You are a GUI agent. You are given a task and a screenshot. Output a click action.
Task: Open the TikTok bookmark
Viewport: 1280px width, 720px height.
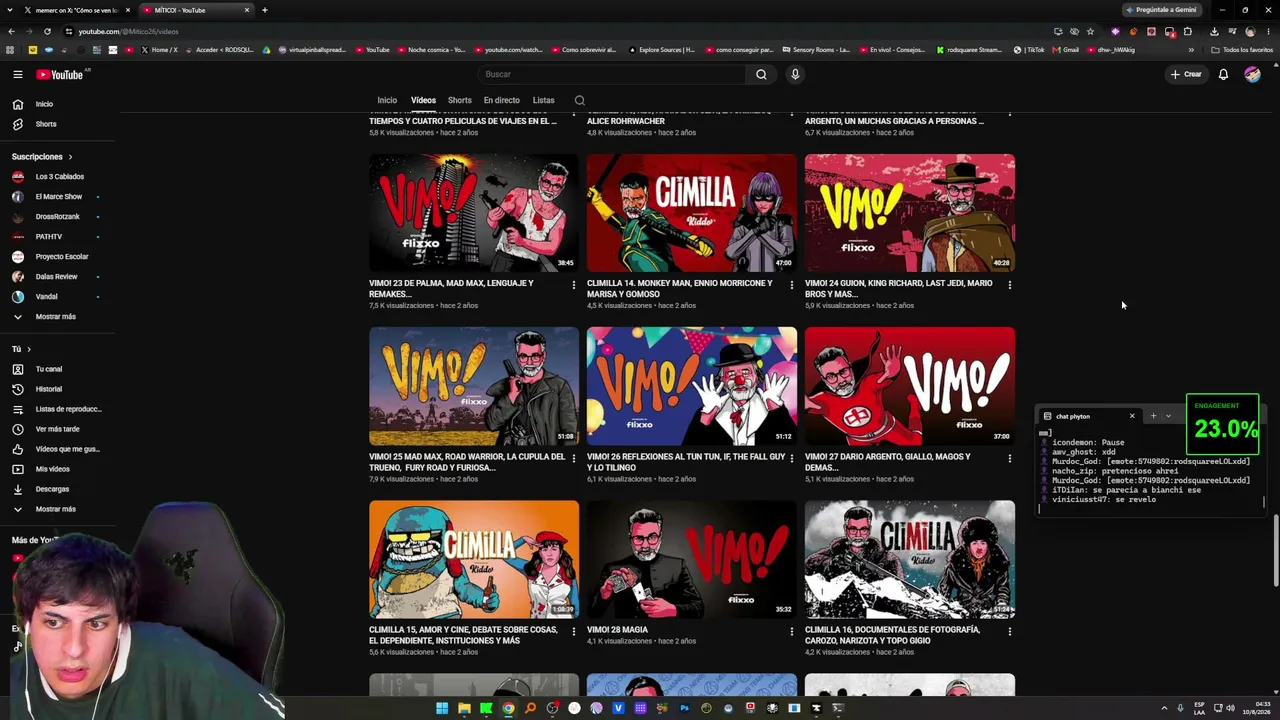[x=1029, y=50]
